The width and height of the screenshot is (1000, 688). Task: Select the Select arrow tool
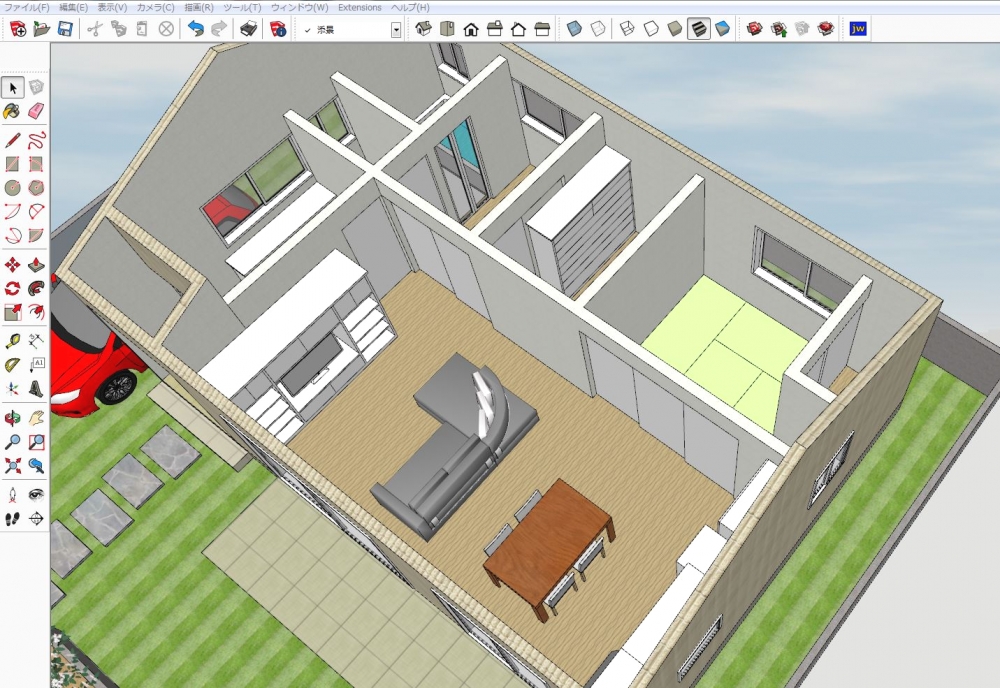tap(13, 87)
